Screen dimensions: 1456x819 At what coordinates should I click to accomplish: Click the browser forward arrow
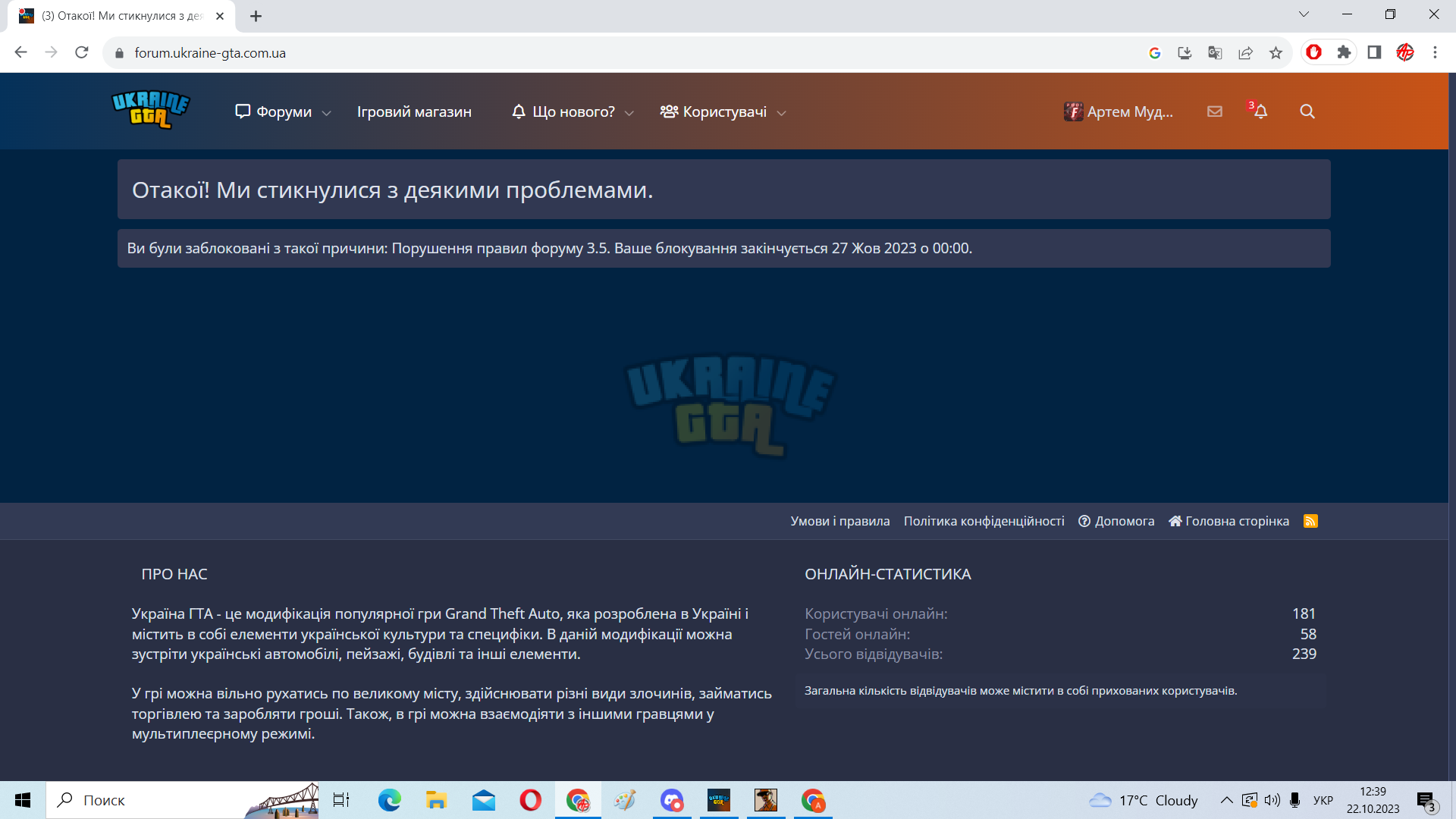(52, 52)
